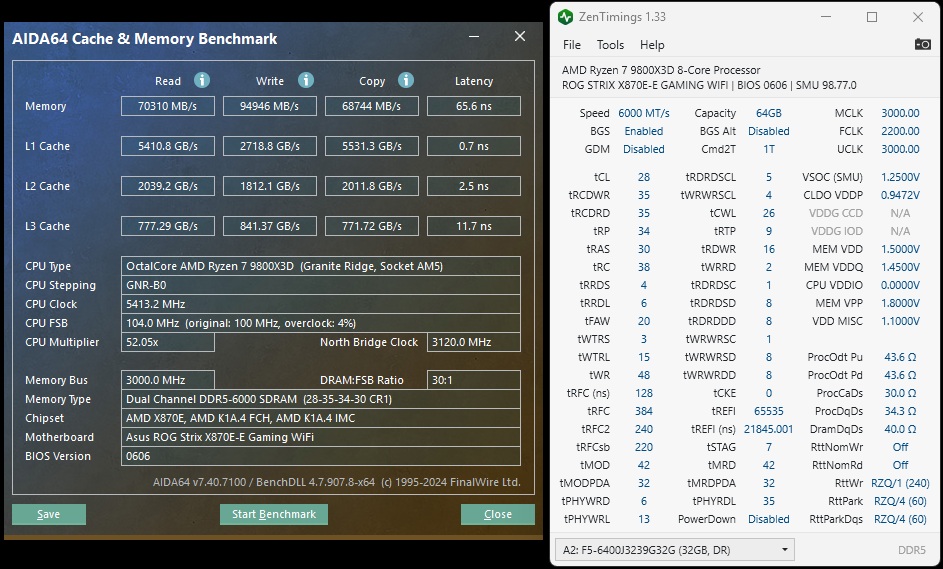Click the Copy info icon in AIDA64
The image size is (943, 569).
pyautogui.click(x=406, y=80)
